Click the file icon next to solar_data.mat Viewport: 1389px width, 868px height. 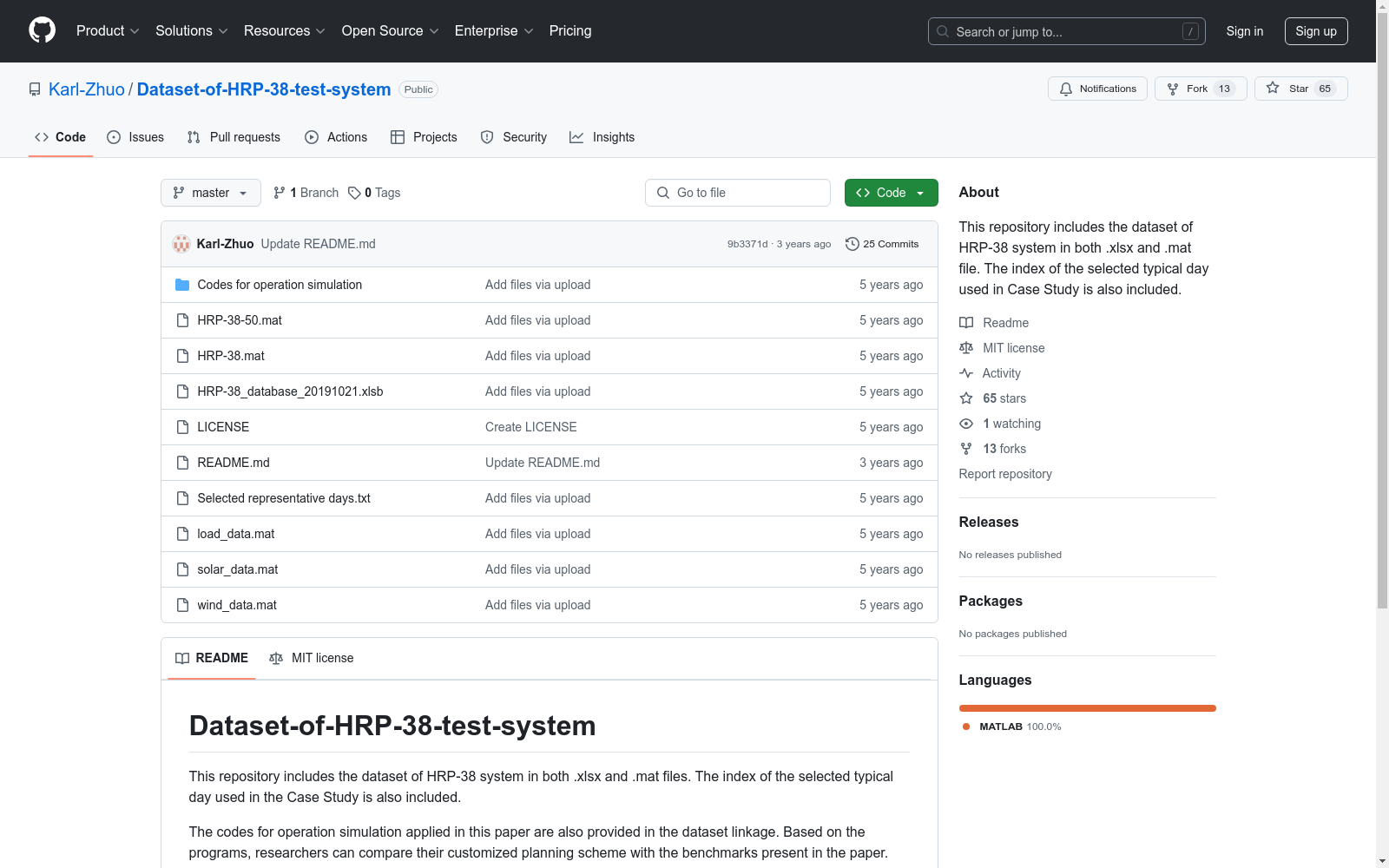tap(182, 569)
